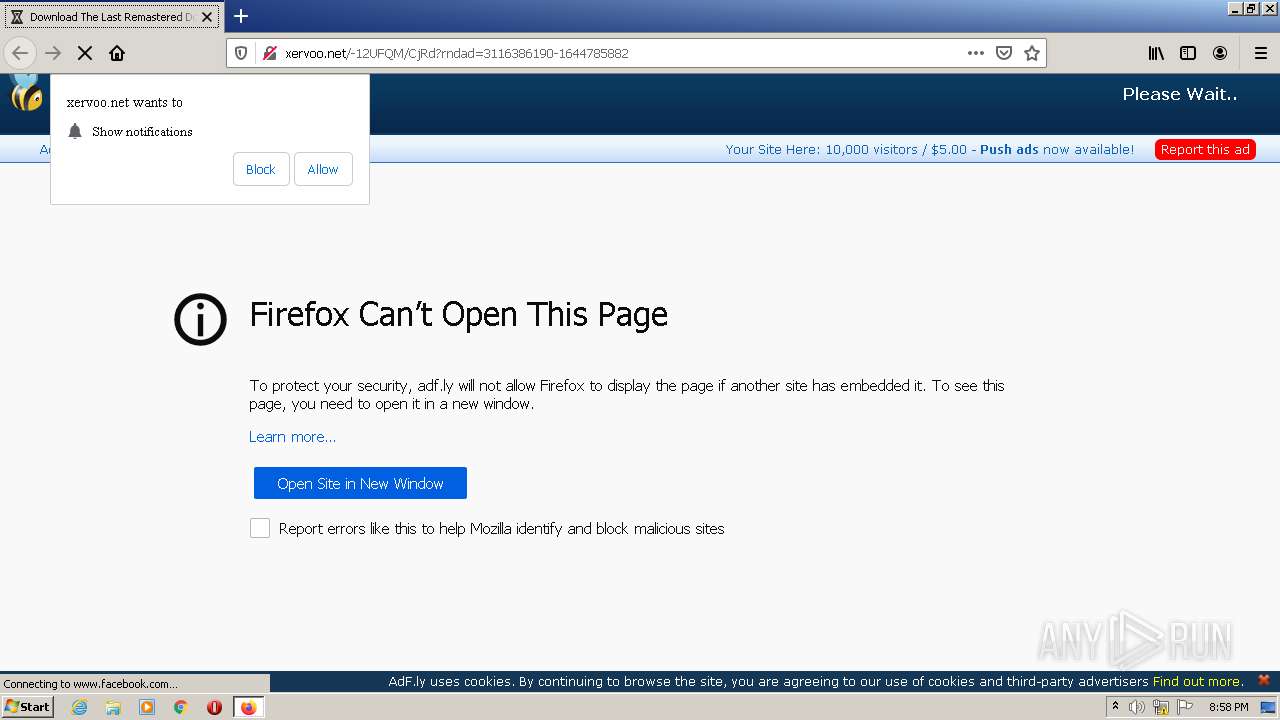Launch Windows Media Player from taskbar
Viewport: 1280px width, 720px height.
147,707
